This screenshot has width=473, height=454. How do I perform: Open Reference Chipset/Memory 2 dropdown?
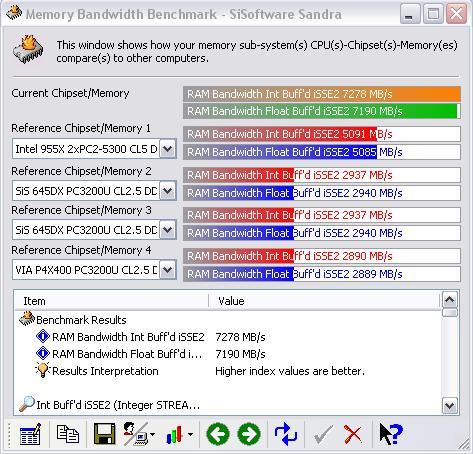pyautogui.click(x=168, y=191)
